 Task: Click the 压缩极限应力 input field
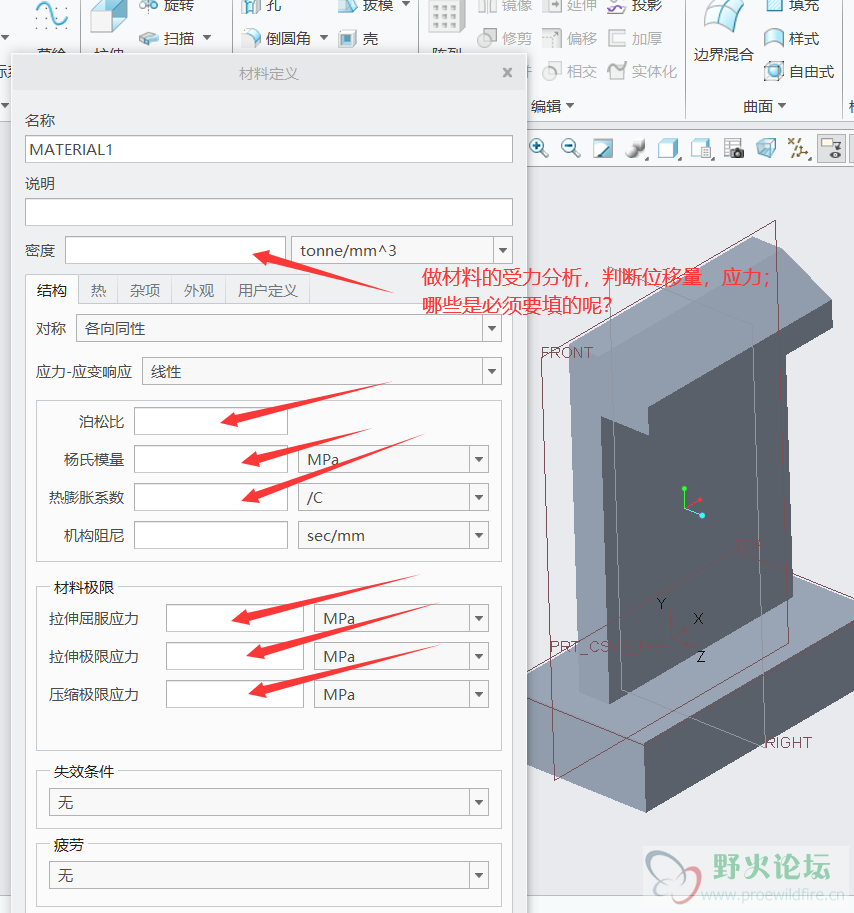pos(235,694)
